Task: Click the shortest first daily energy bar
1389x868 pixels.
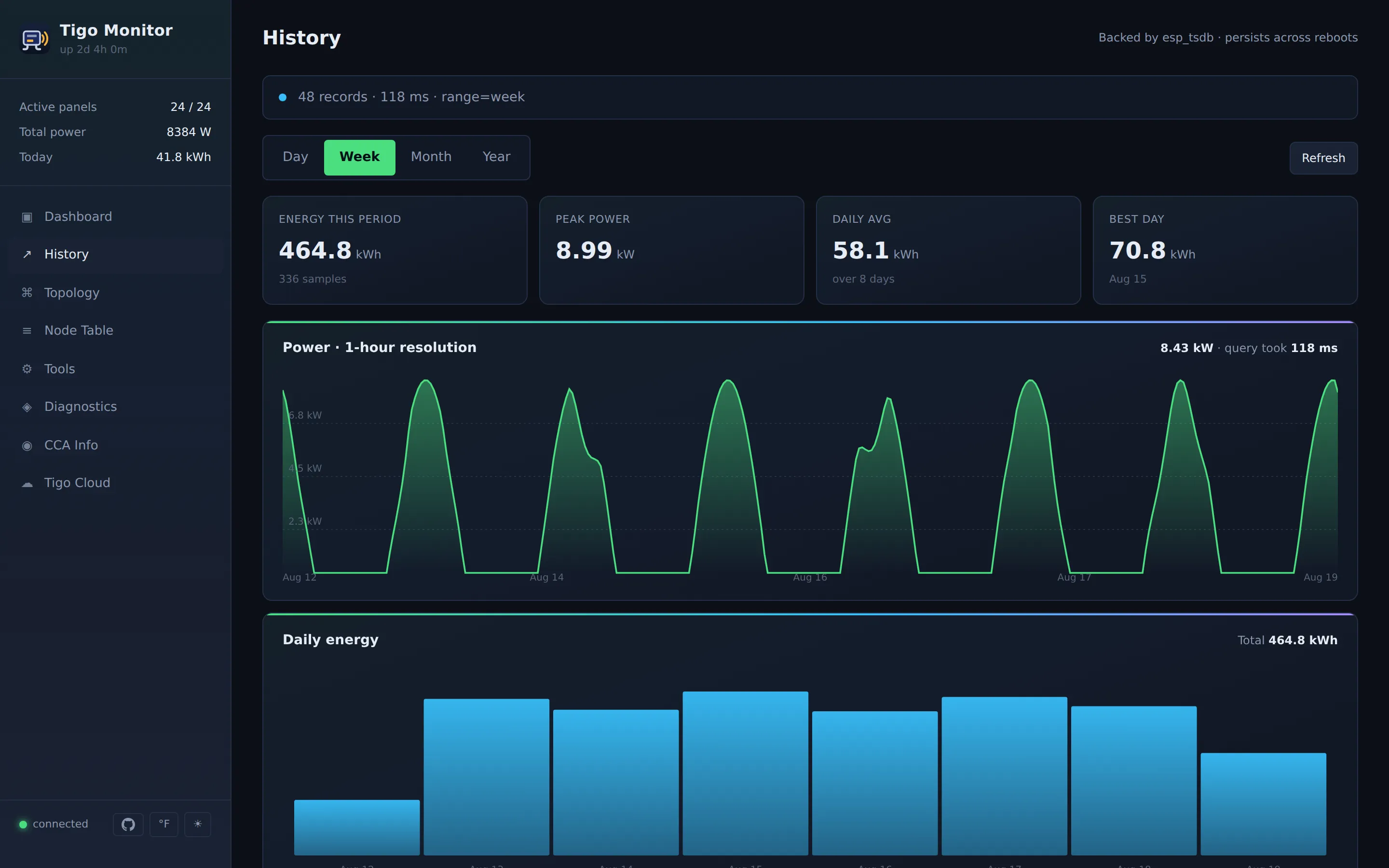Action: [357, 827]
